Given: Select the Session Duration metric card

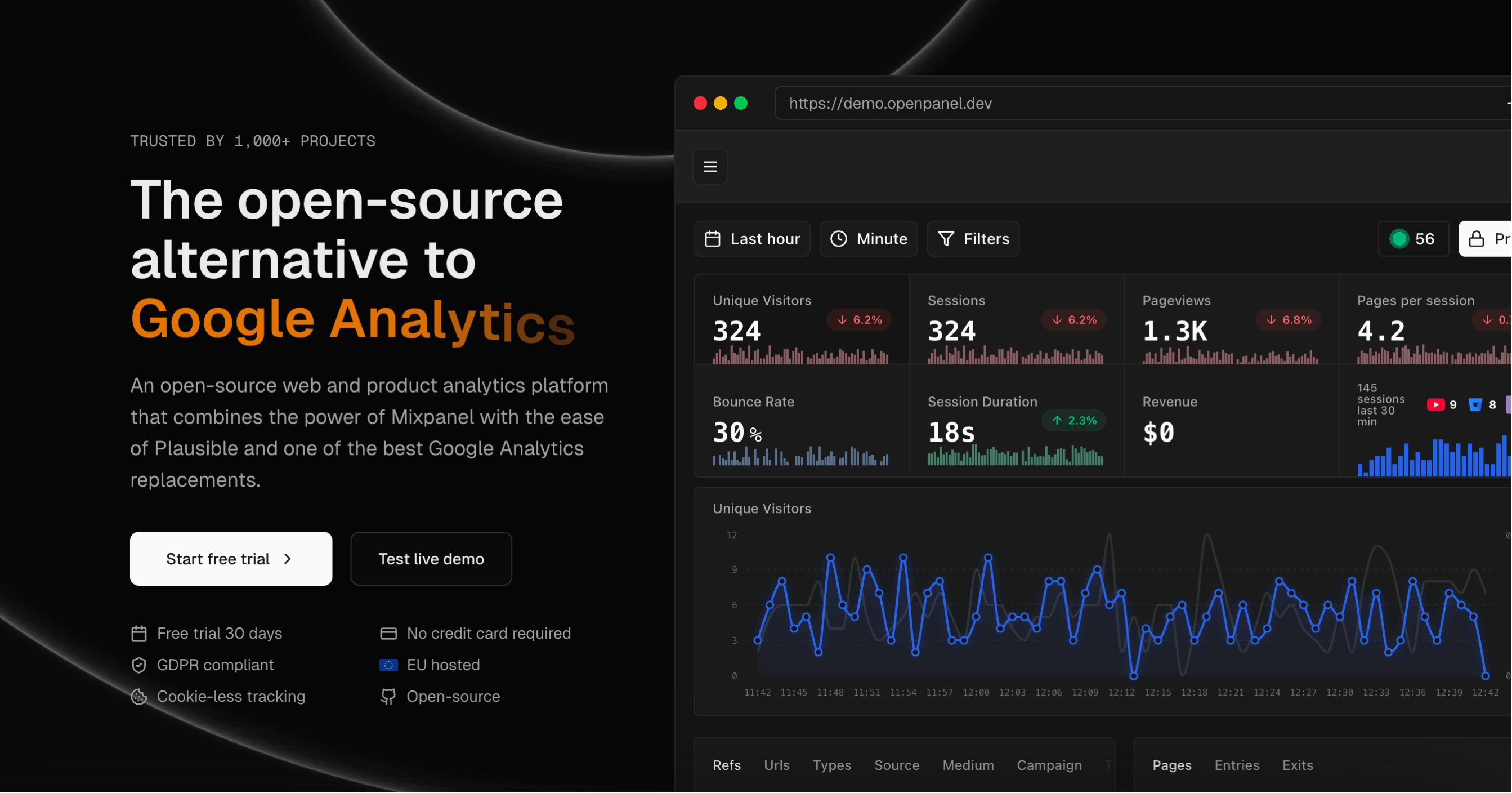Looking at the screenshot, I should [x=1016, y=421].
